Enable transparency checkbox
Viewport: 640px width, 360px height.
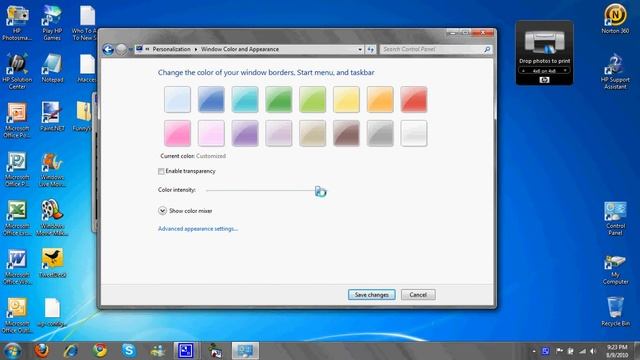(161, 171)
